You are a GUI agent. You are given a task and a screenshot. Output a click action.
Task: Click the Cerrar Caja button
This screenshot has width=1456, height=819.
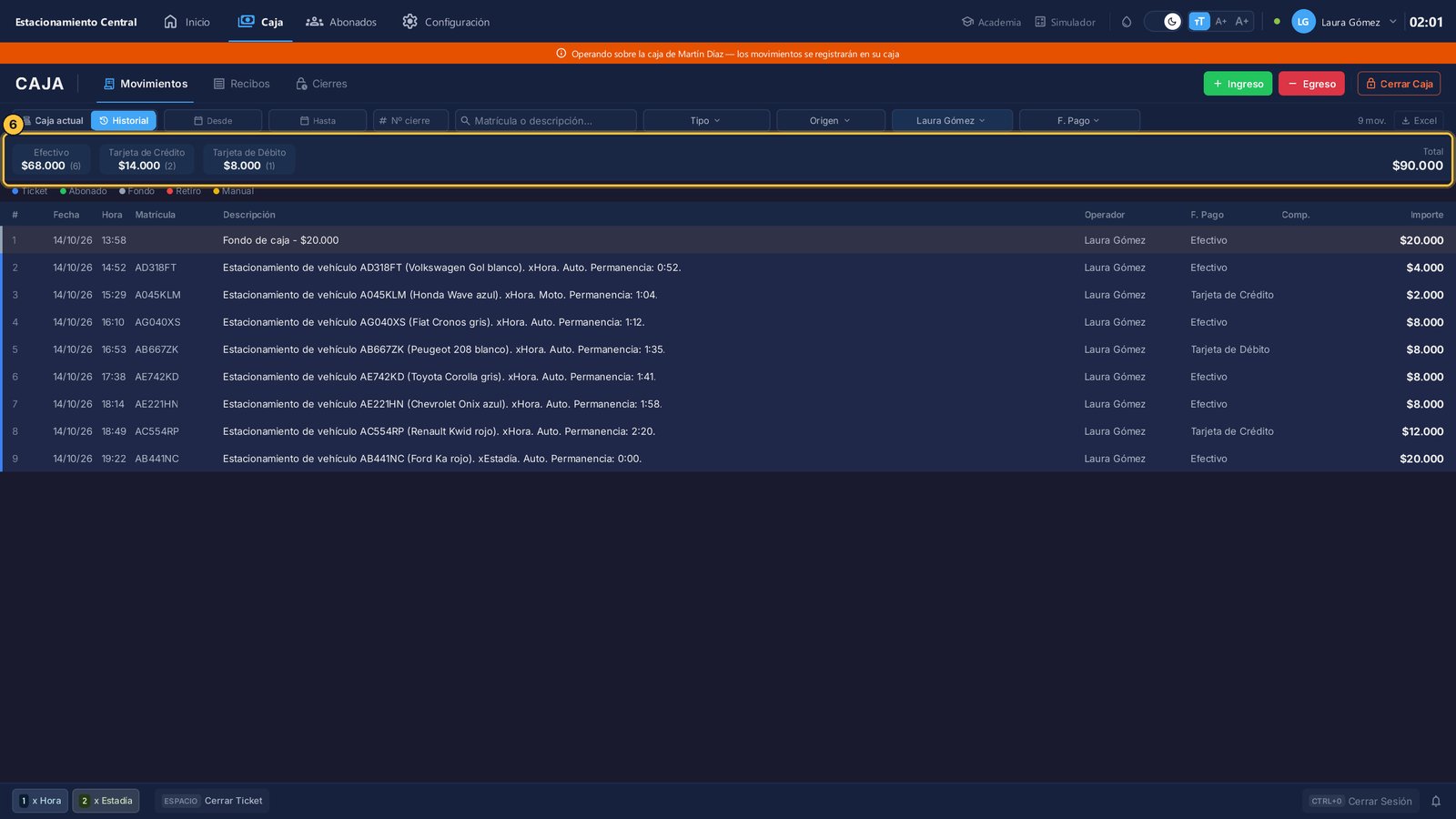point(1399,84)
